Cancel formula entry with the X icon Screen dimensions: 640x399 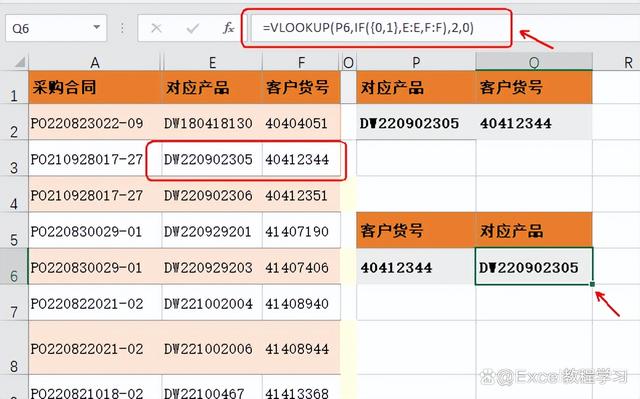tap(156, 28)
